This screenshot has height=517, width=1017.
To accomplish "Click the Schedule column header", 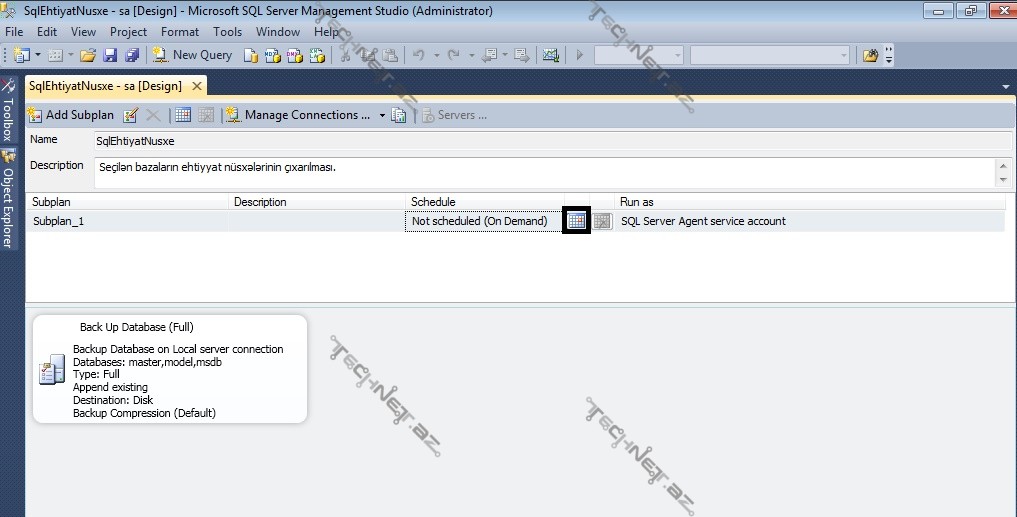I will (485, 202).
